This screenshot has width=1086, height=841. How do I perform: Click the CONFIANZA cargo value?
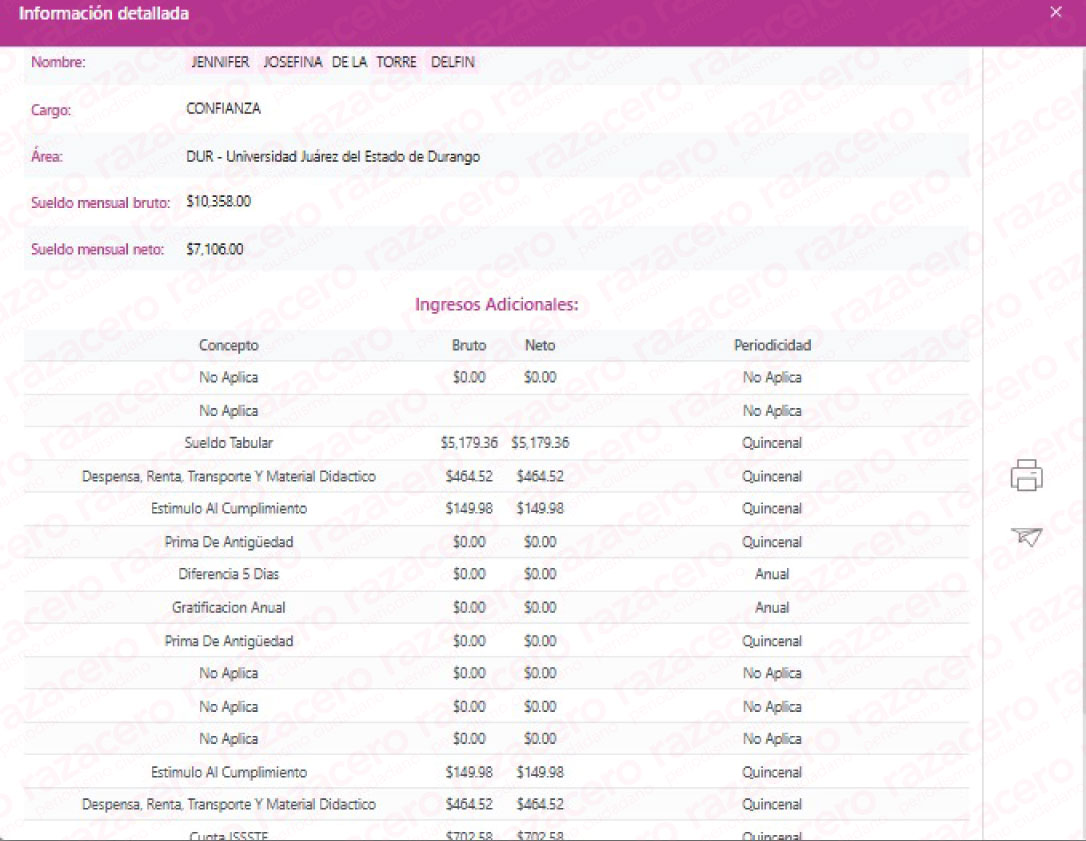click(223, 109)
